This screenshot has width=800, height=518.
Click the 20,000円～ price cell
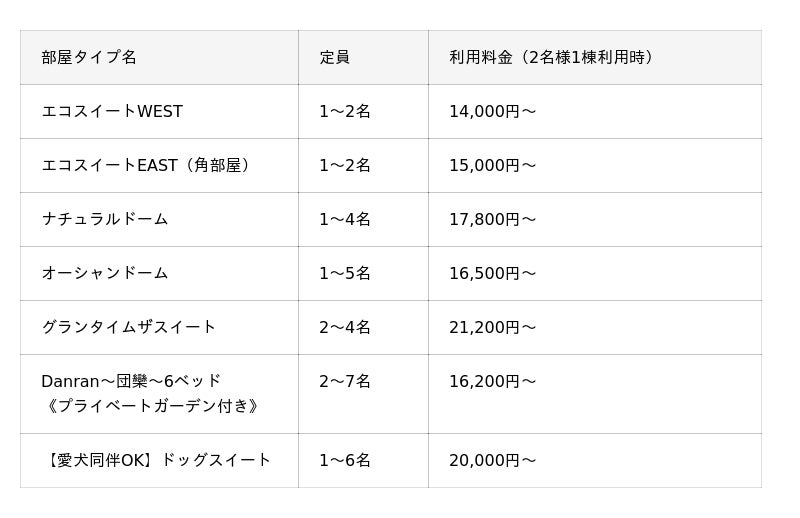click(x=492, y=460)
